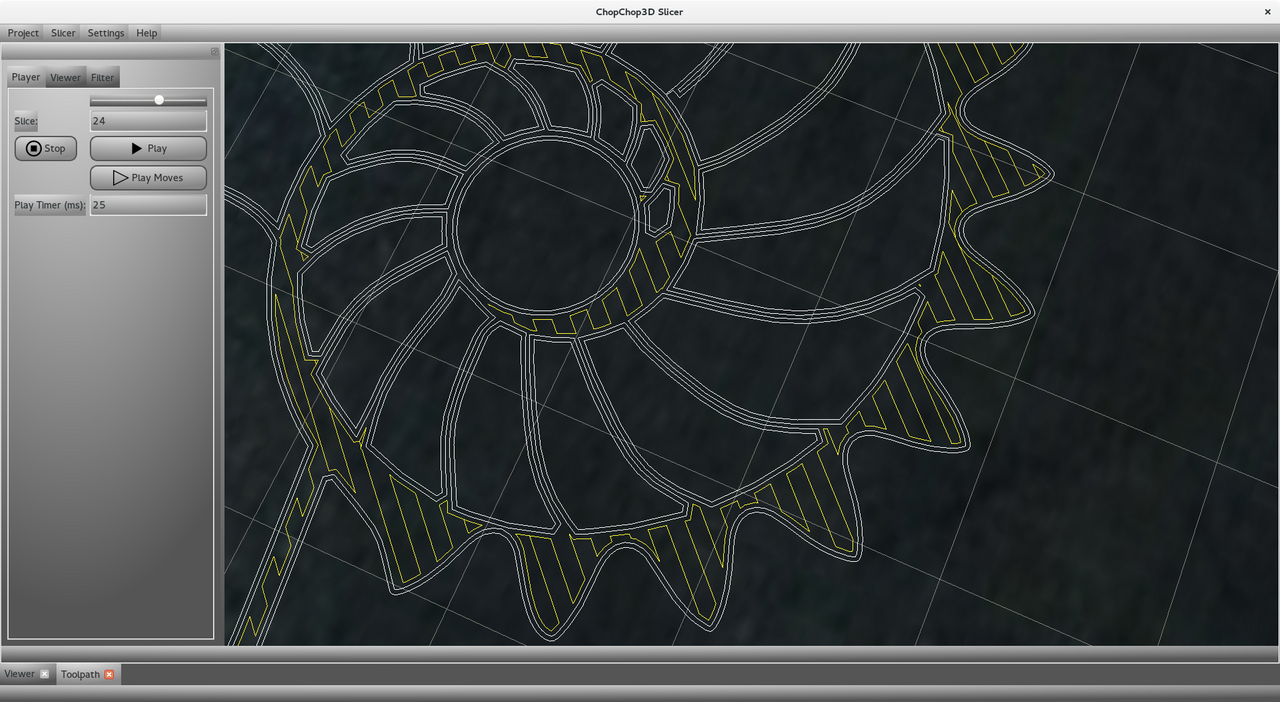Open the Project menu
The width and height of the screenshot is (1280, 702).
[x=23, y=33]
